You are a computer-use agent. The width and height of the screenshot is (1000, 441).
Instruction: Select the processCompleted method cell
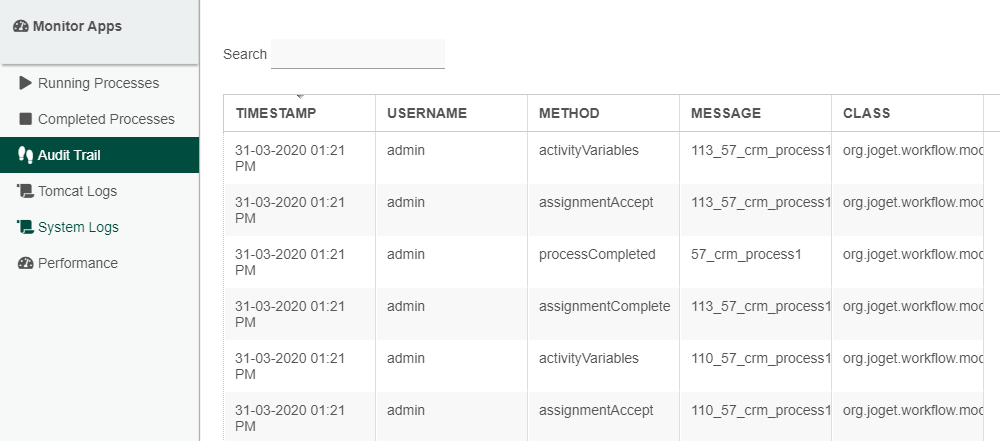(x=597, y=254)
